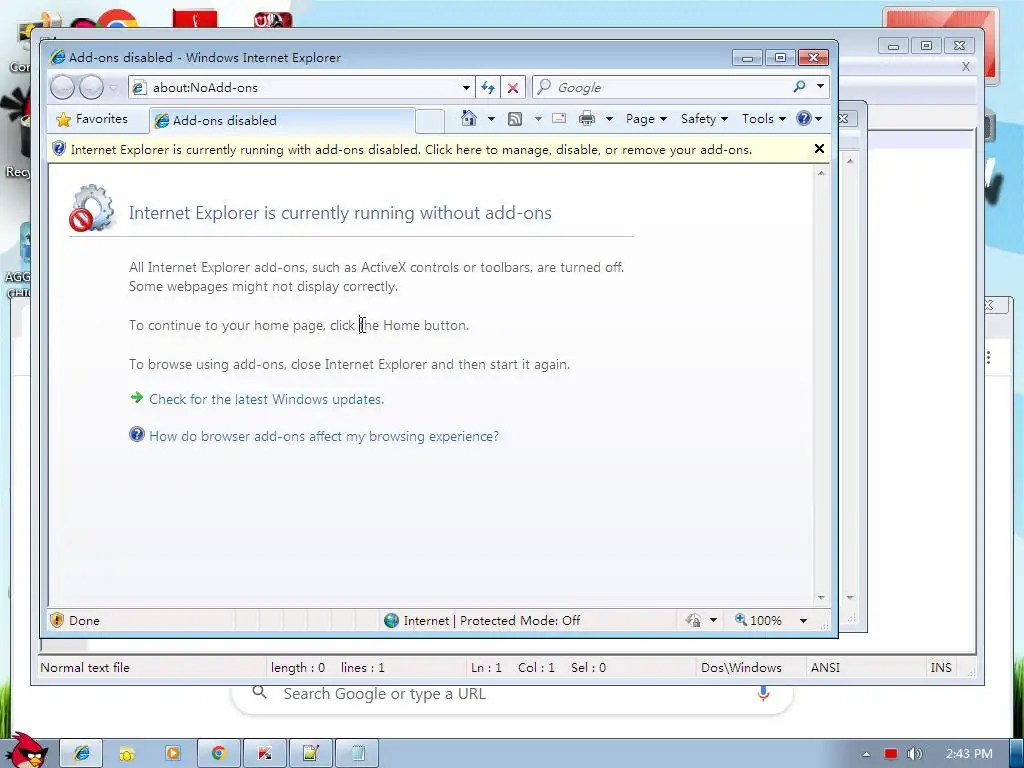The width and height of the screenshot is (1024, 768).
Task: Click the voice search microphone in Chrome
Action: [763, 694]
